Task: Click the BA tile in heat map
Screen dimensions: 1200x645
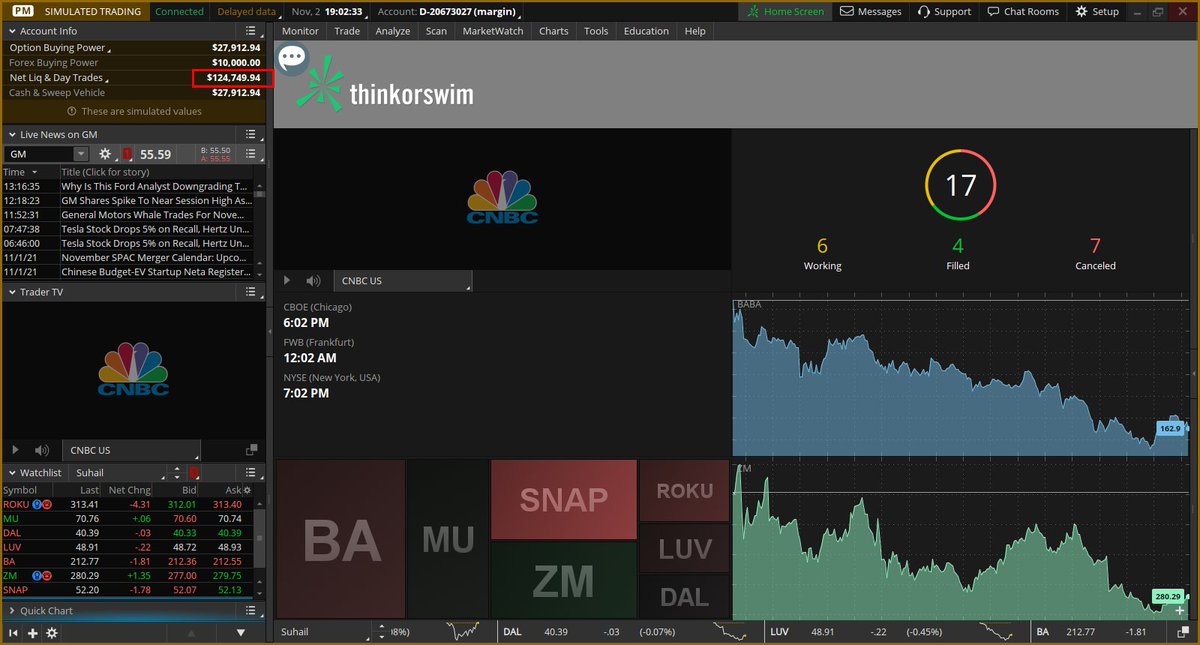Action: (x=341, y=539)
